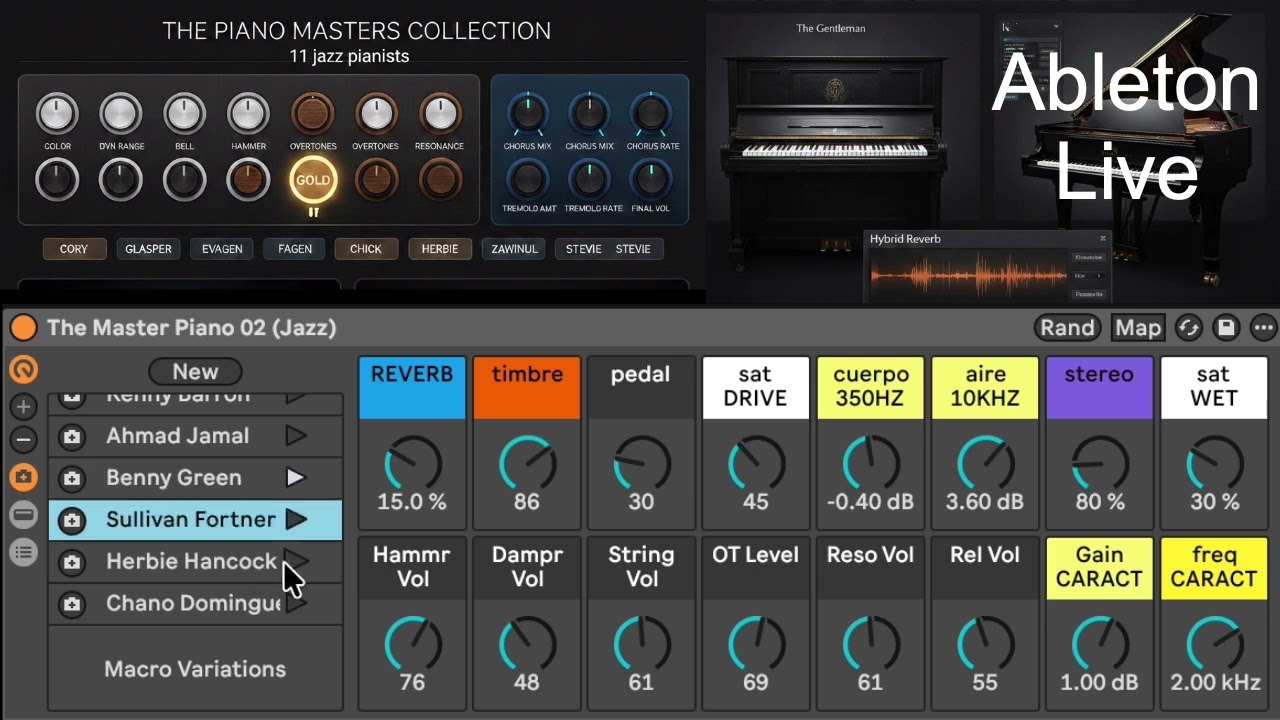Click the HAMMER knob
Screen dimensions: 1280x720
pyautogui.click(x=248, y=115)
